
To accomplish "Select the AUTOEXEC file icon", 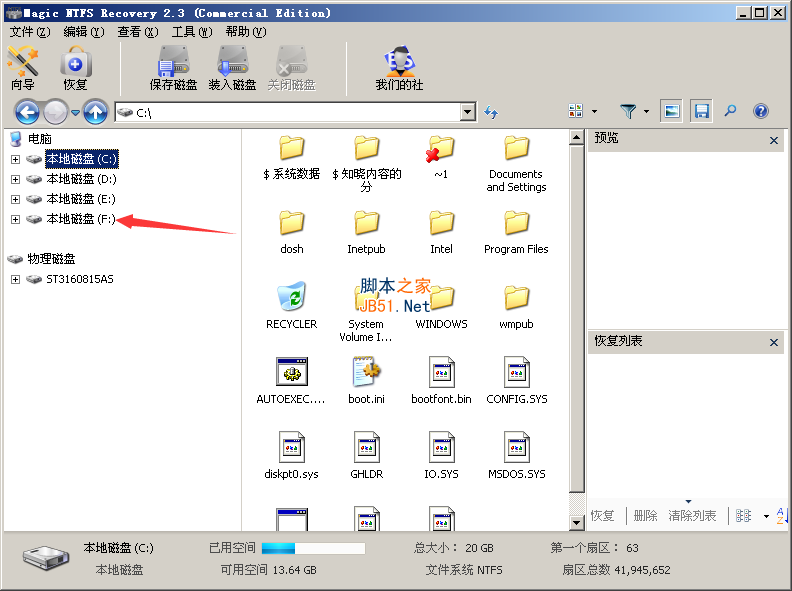I will tap(291, 380).
